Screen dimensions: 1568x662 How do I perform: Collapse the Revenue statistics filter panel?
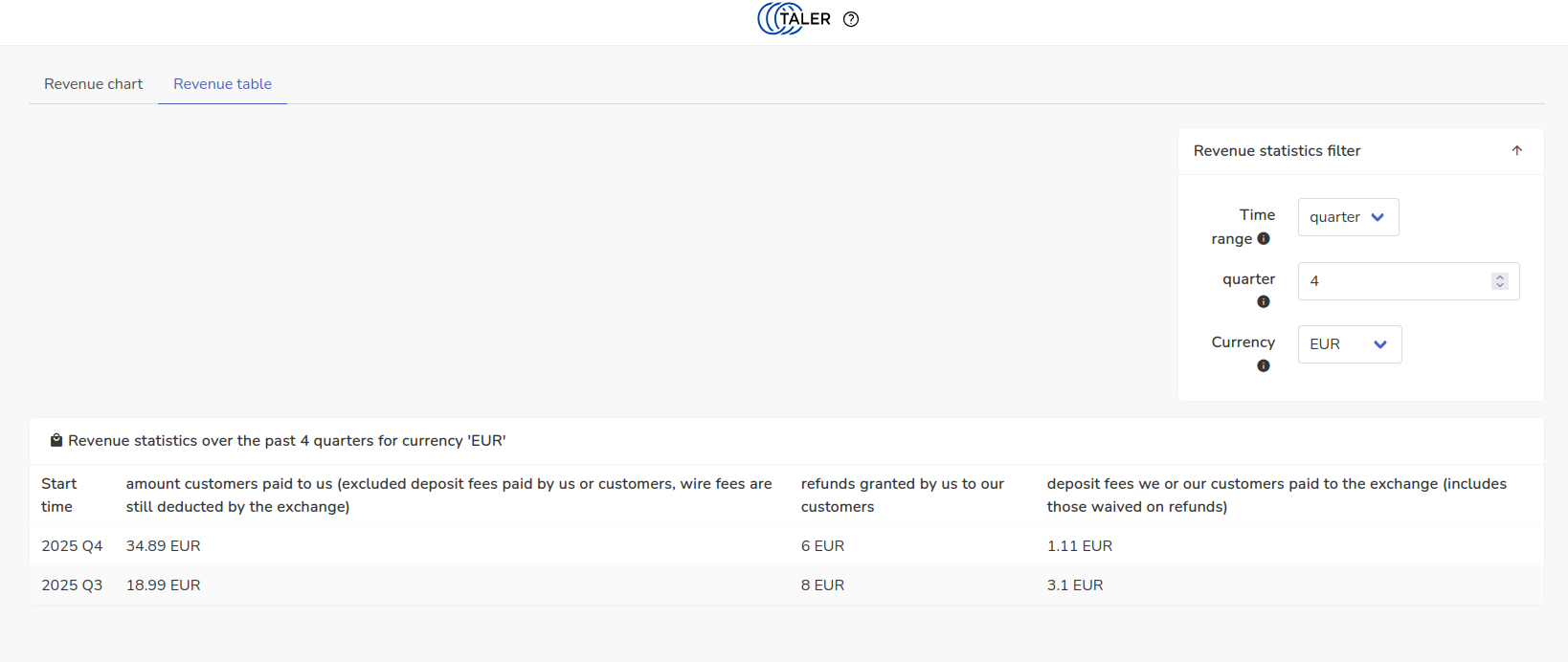coord(1516,151)
